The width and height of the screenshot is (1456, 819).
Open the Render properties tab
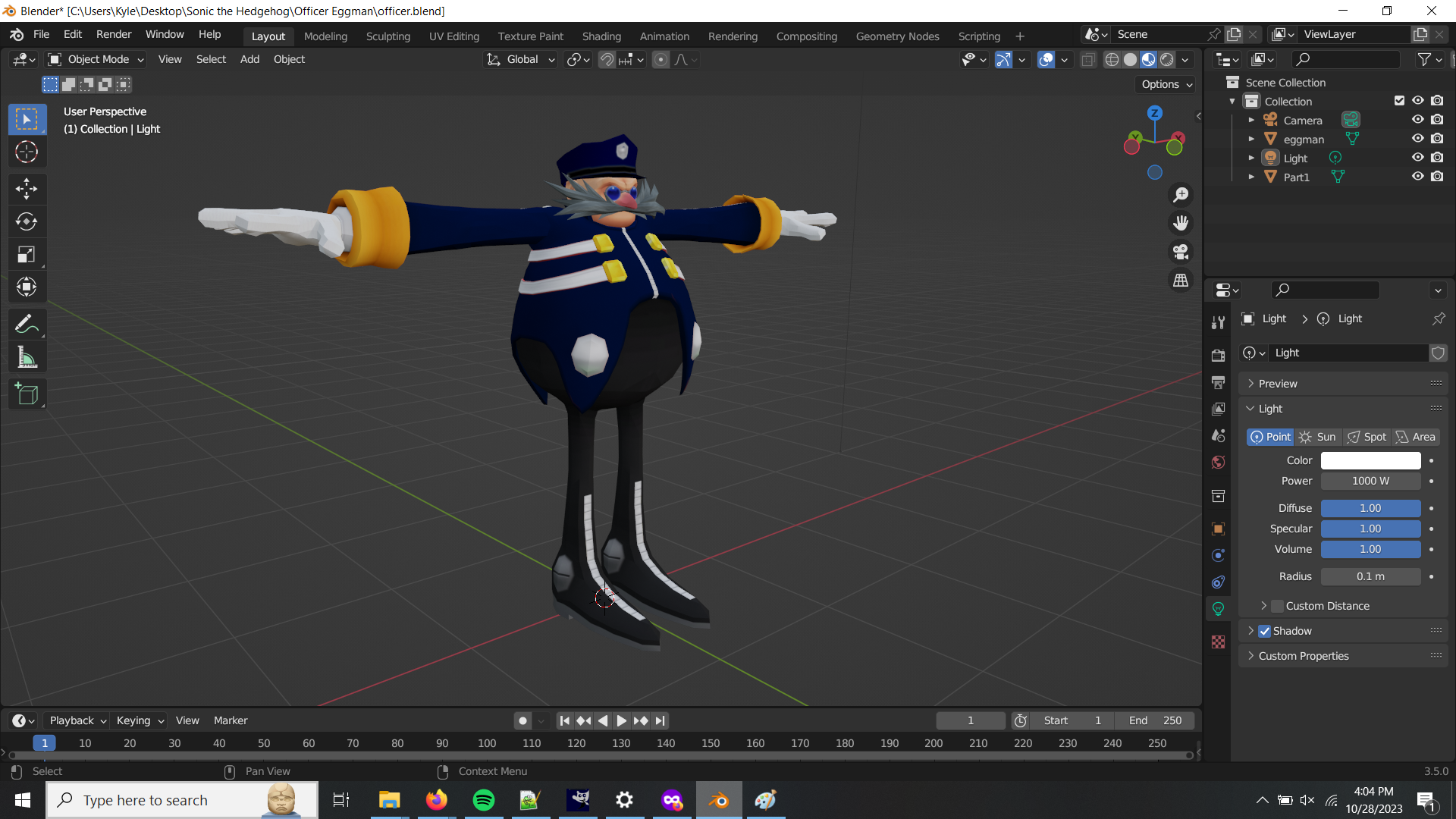1218,356
